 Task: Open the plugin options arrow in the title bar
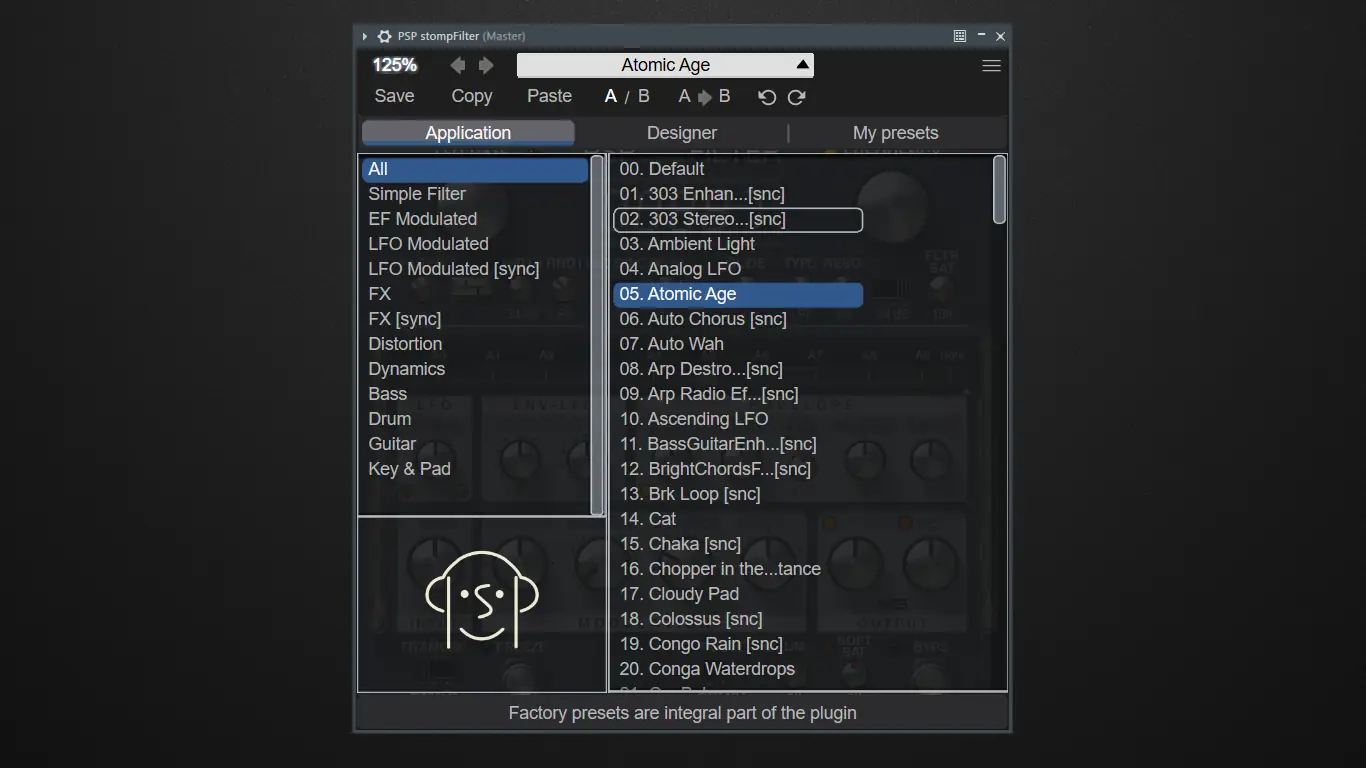click(x=365, y=36)
